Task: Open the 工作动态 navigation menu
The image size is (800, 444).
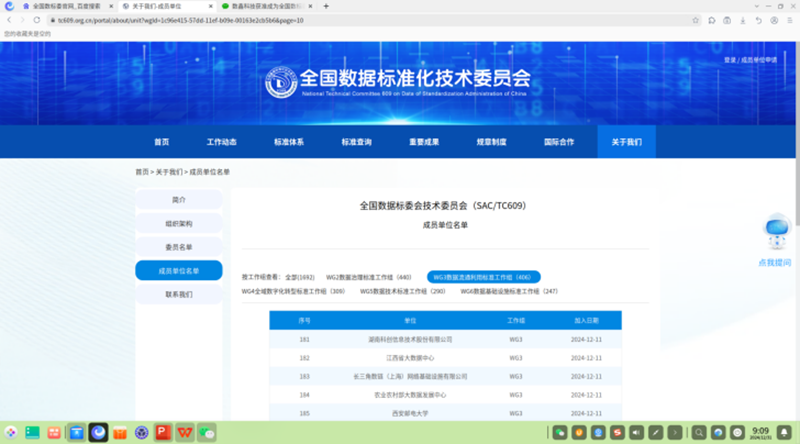Action: [x=221, y=142]
